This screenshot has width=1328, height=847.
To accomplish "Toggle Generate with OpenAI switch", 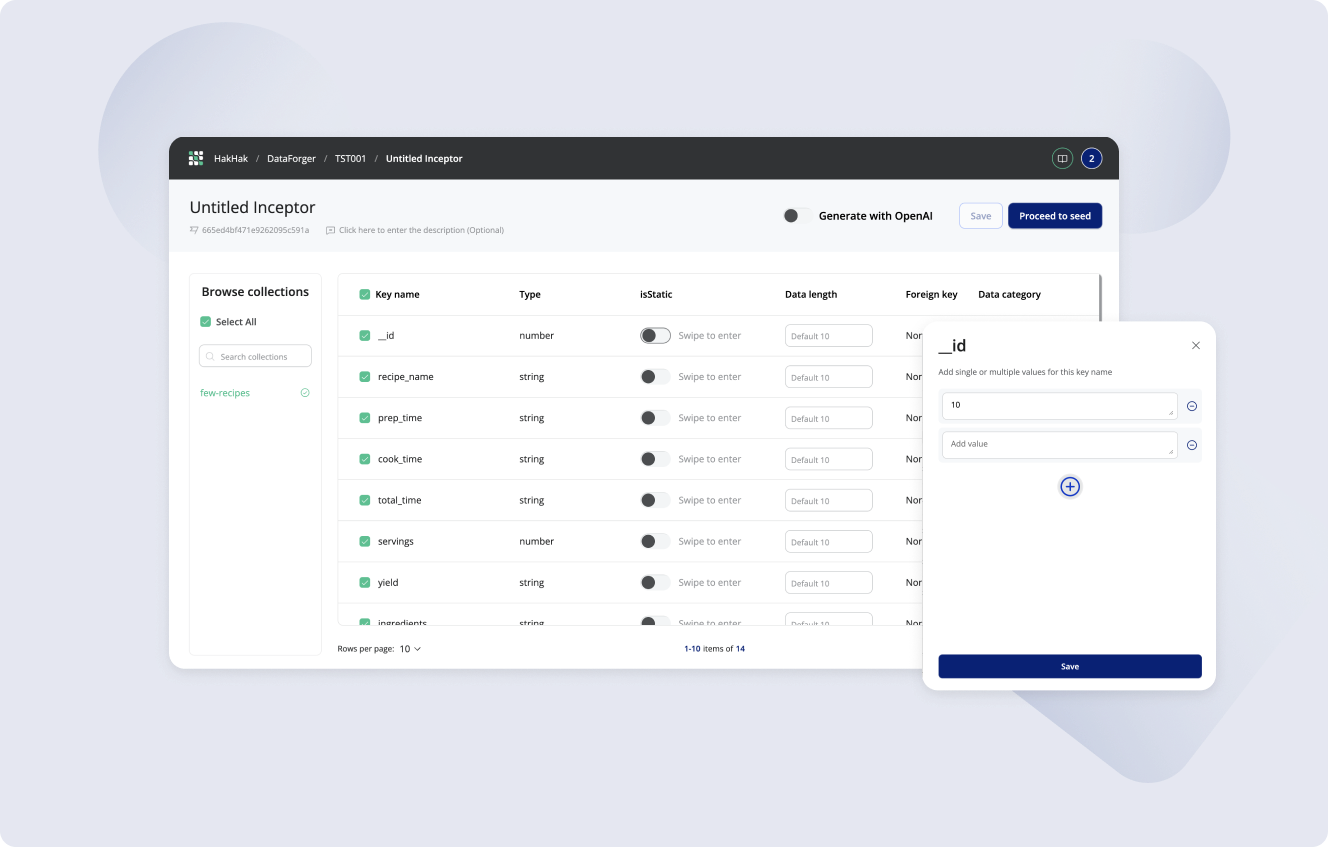I will (796, 216).
